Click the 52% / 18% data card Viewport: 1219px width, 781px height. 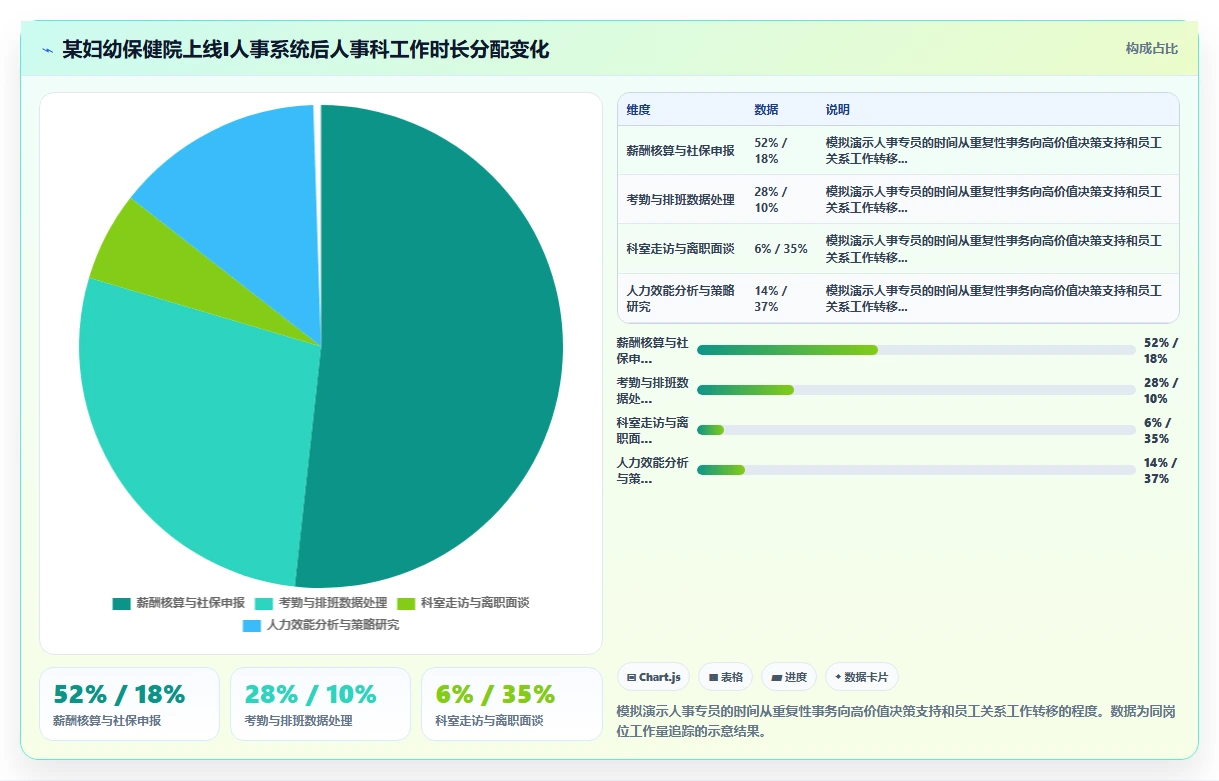point(129,704)
